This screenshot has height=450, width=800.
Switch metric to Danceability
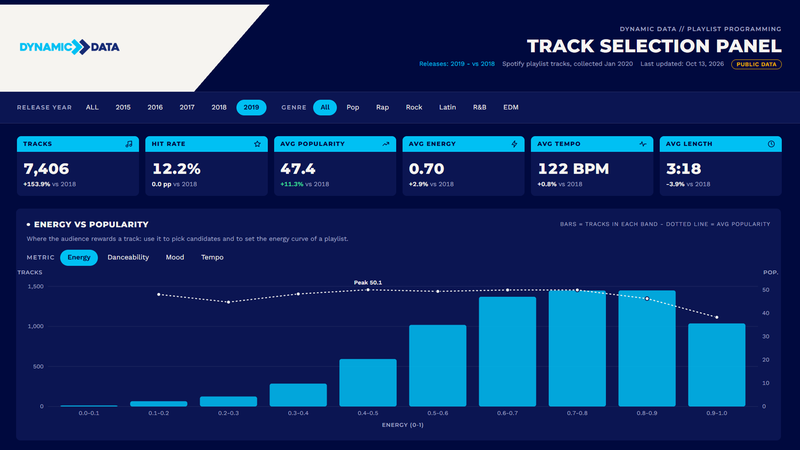pos(128,258)
